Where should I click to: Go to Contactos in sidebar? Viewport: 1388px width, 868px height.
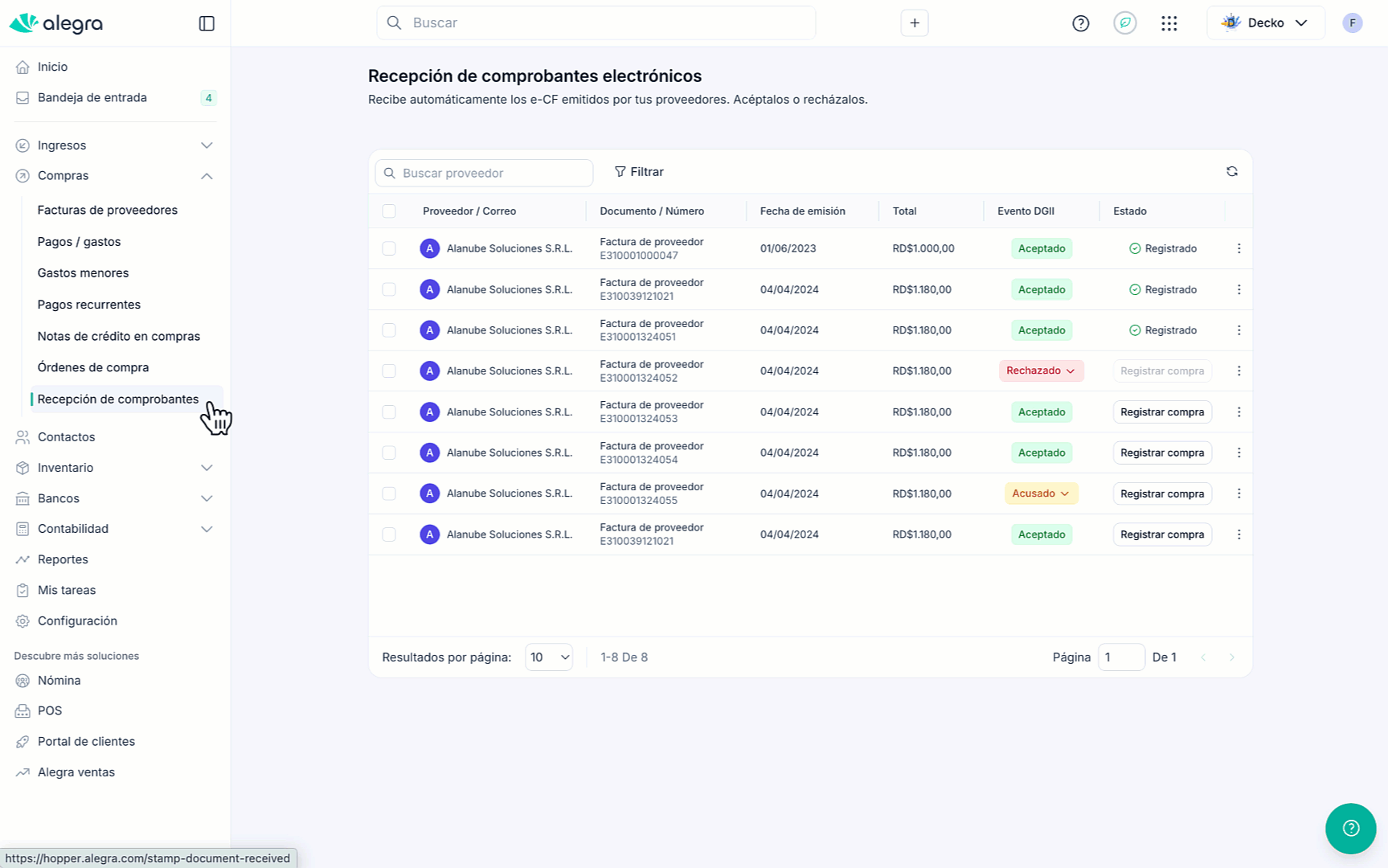(67, 437)
